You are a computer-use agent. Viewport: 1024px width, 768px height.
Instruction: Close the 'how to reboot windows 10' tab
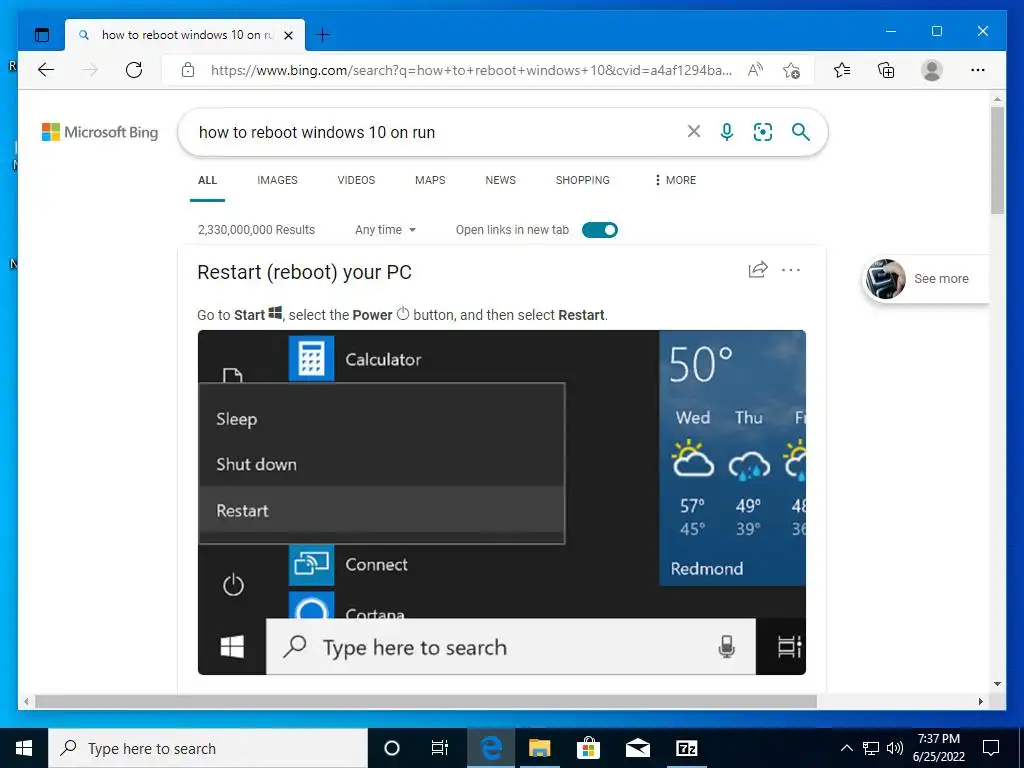click(288, 35)
